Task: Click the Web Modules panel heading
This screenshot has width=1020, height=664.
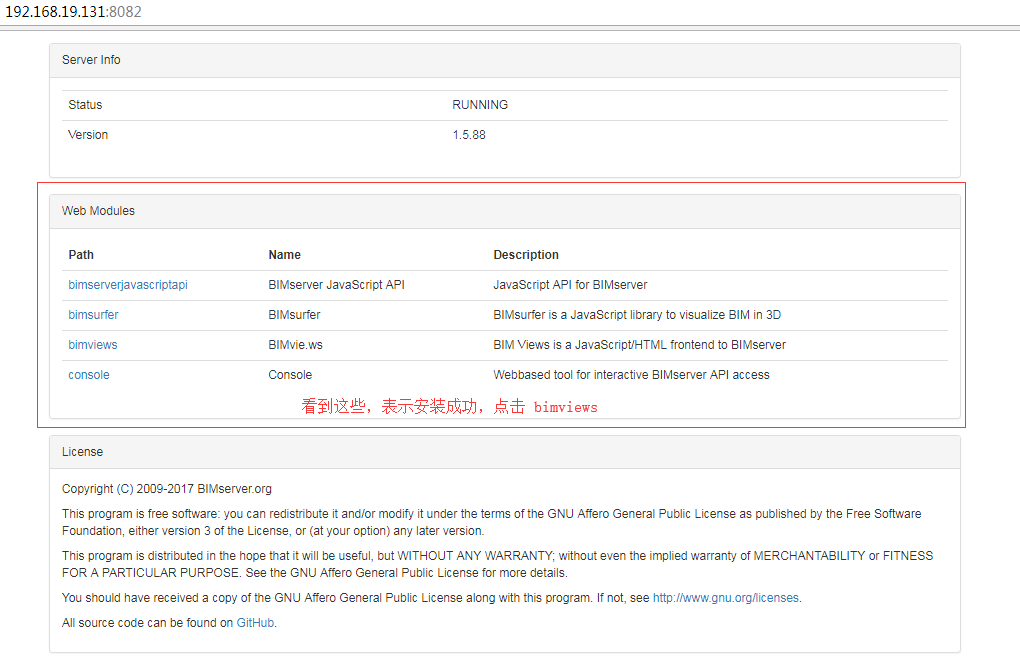Action: [98, 211]
